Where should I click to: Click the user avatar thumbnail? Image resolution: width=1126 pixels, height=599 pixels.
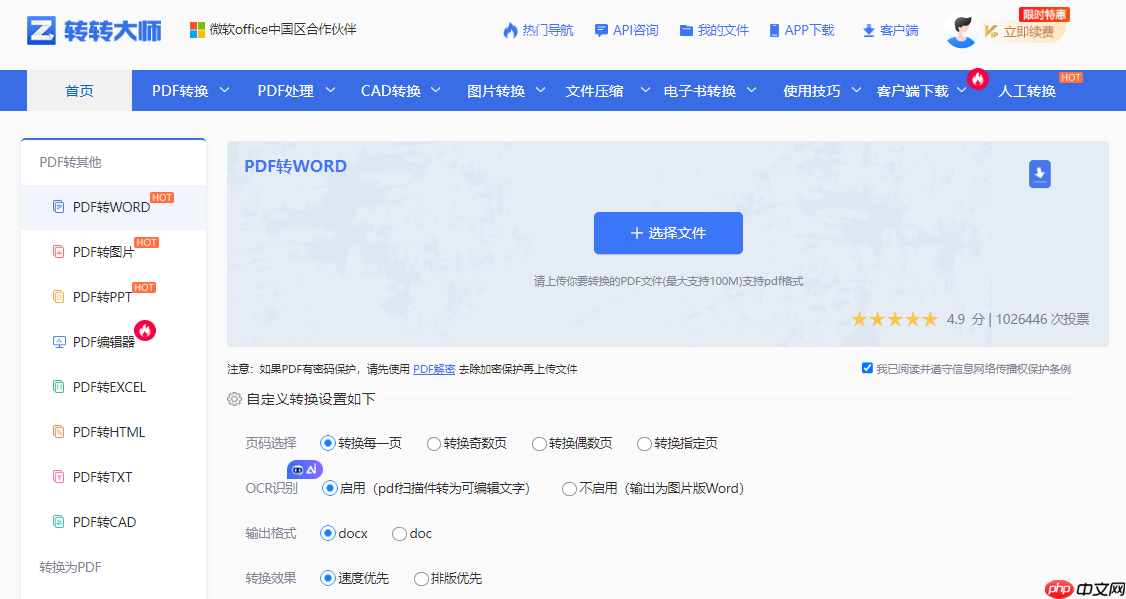pyautogui.click(x=961, y=30)
